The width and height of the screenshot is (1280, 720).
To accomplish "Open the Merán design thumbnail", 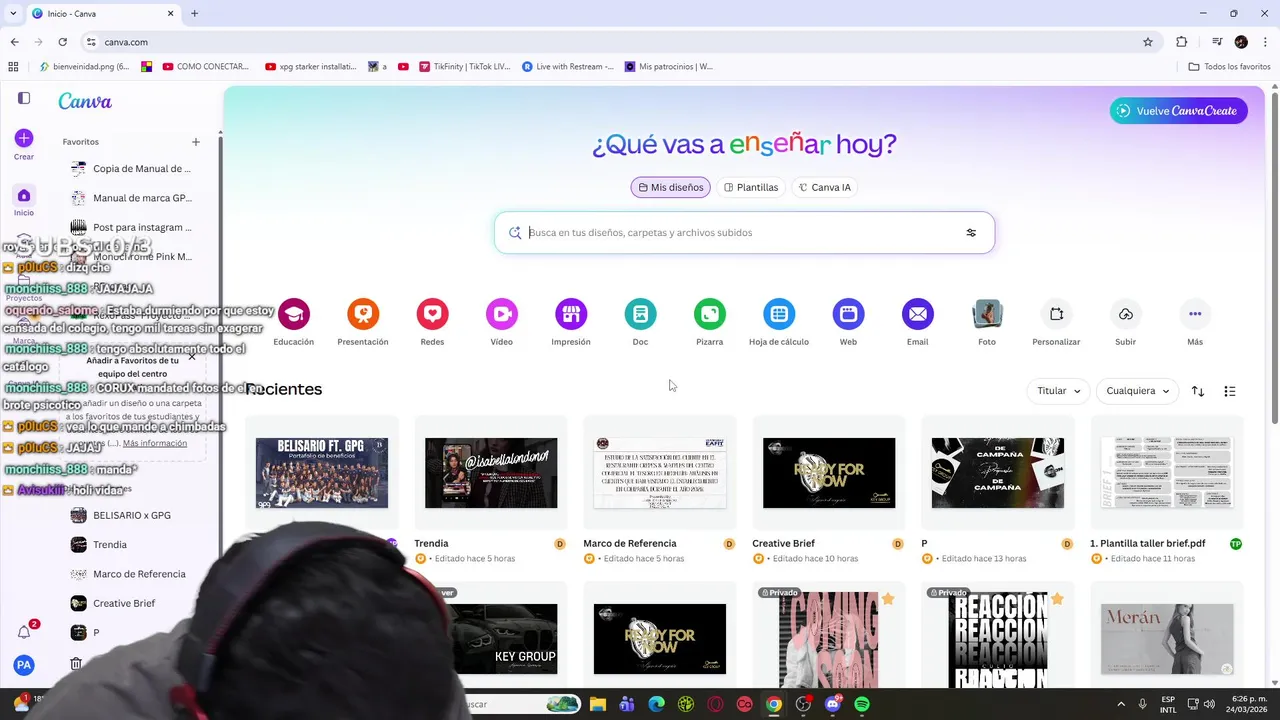I will tap(1167, 639).
